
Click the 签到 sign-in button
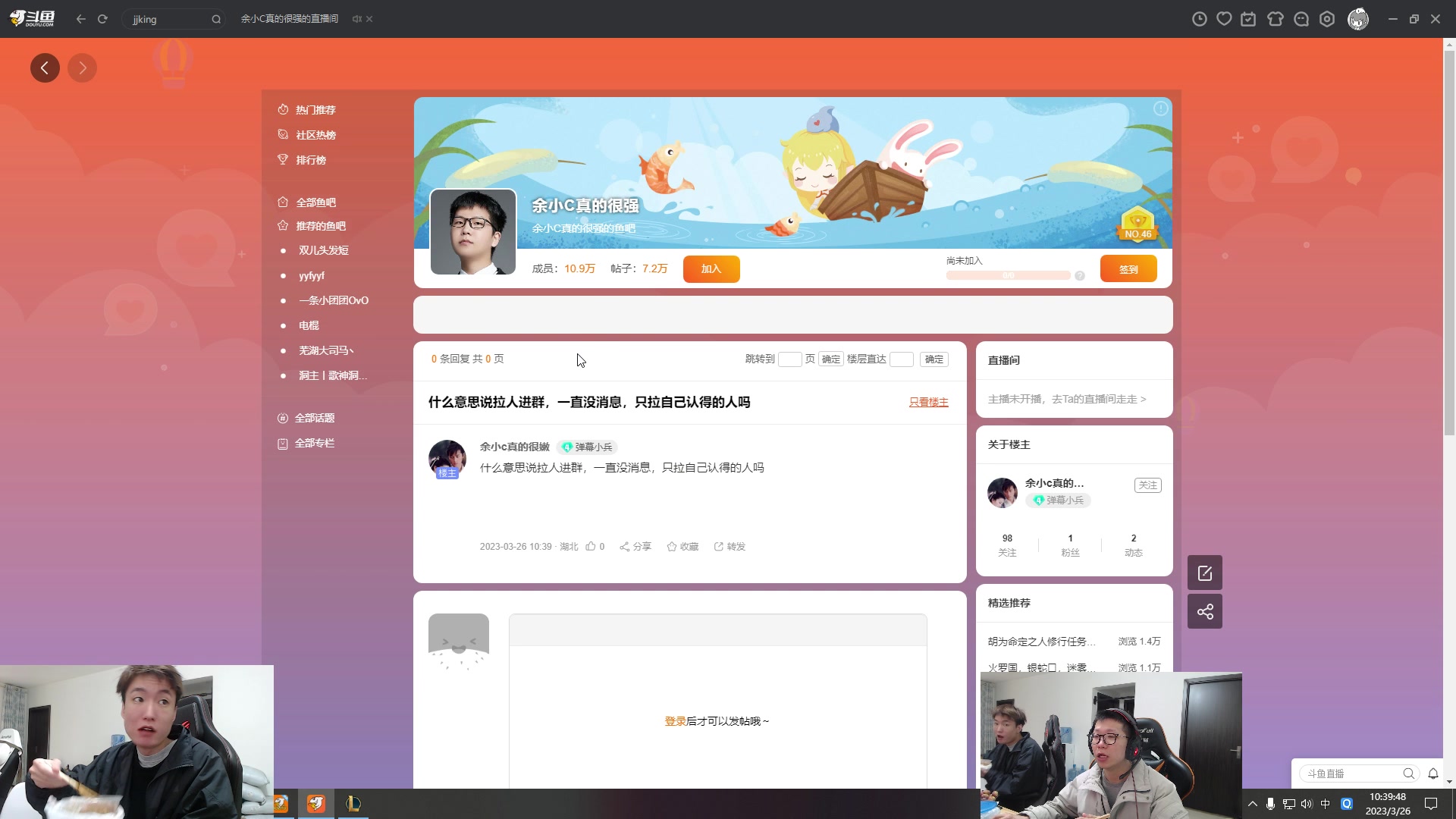point(1128,268)
